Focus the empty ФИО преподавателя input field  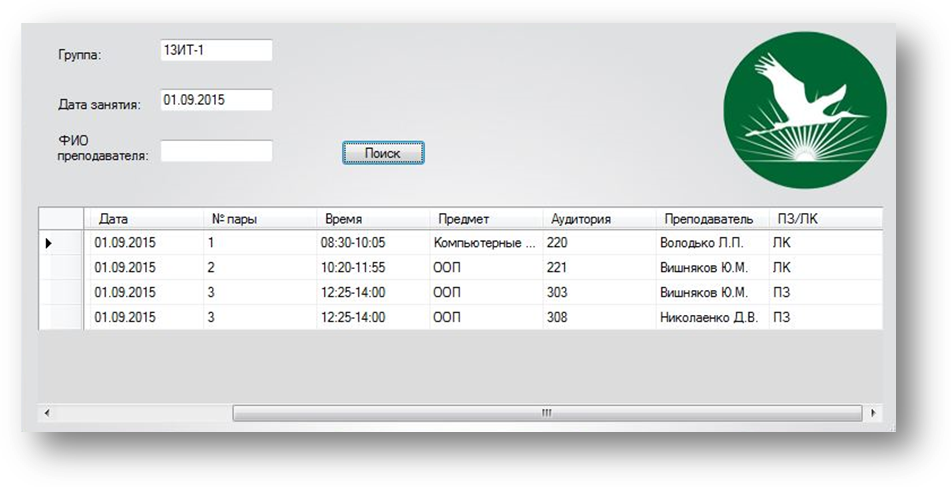point(216,151)
